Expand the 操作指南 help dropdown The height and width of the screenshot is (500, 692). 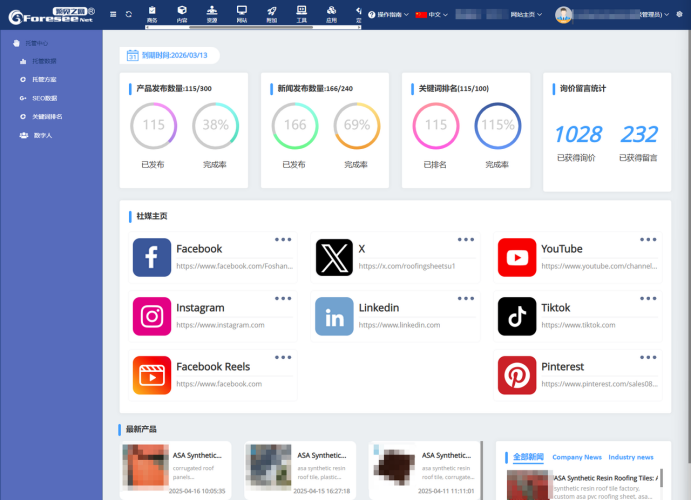(x=388, y=15)
